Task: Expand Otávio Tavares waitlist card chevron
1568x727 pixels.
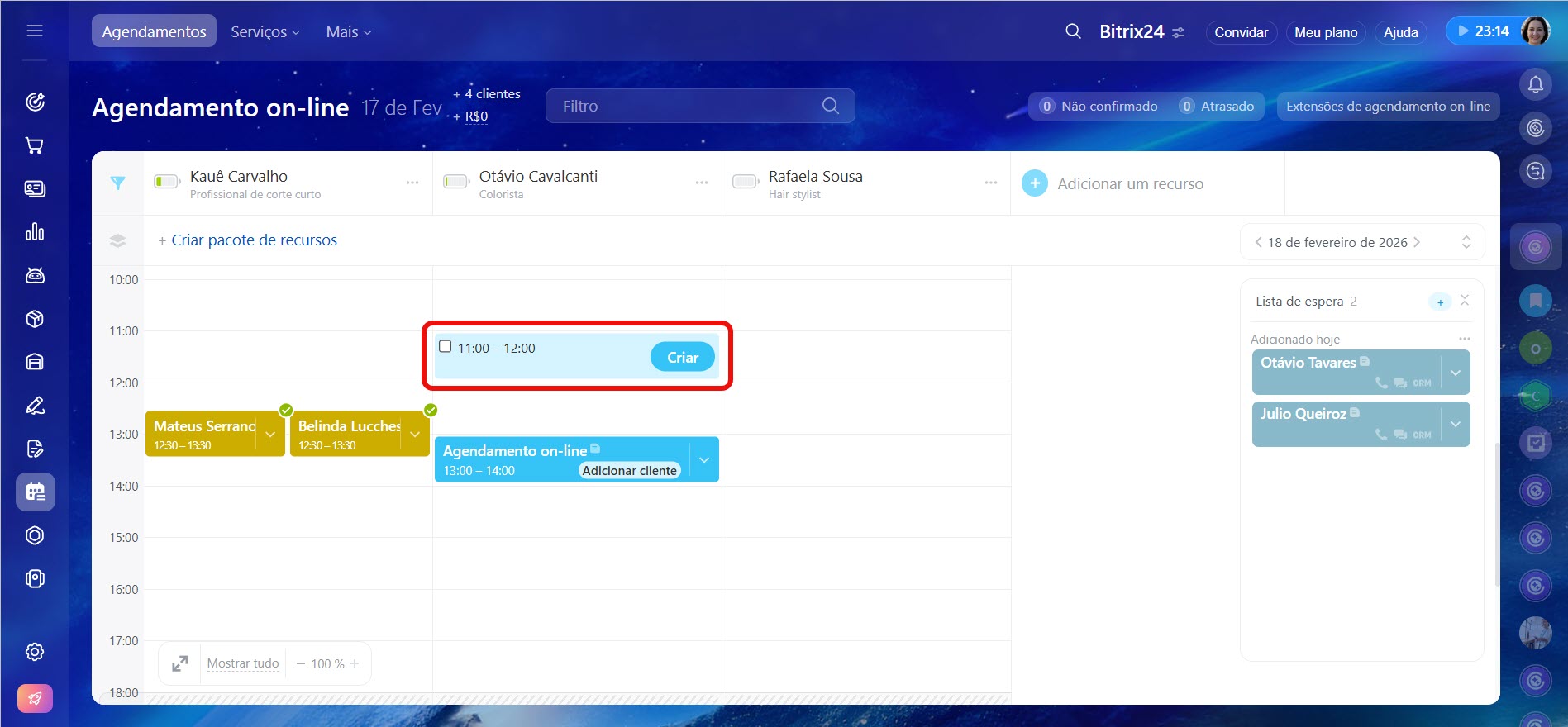Action: click(1456, 373)
